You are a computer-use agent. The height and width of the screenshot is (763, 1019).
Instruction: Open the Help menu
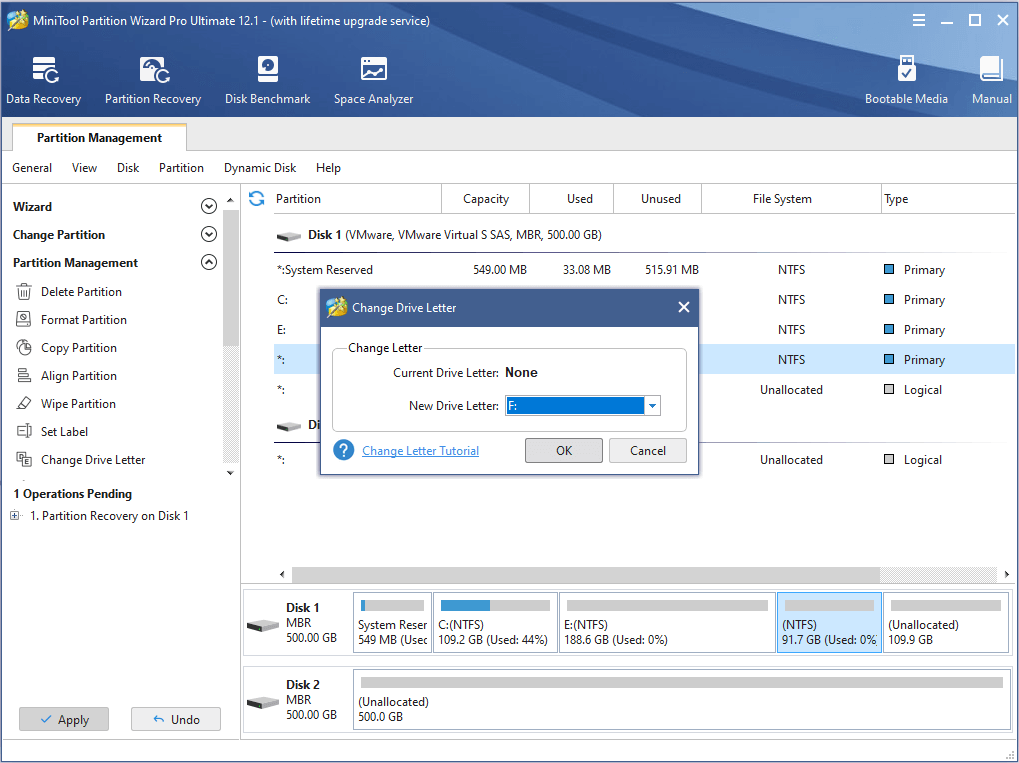pos(328,168)
